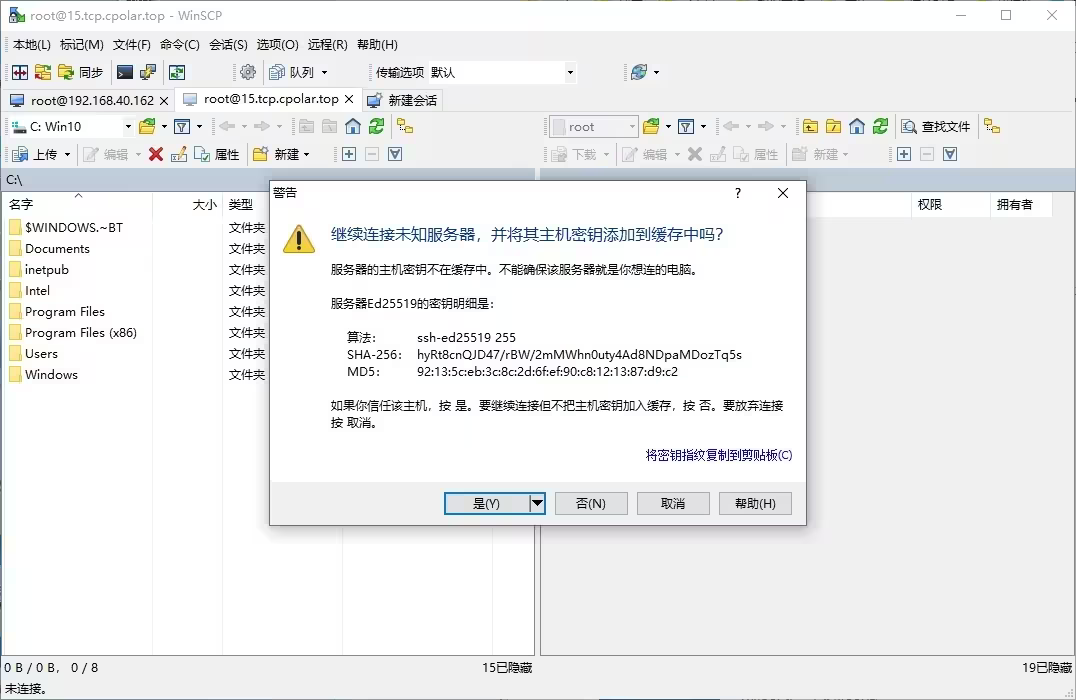The width and height of the screenshot is (1076, 700).
Task: Go to remote home directory icon
Action: pos(856,126)
